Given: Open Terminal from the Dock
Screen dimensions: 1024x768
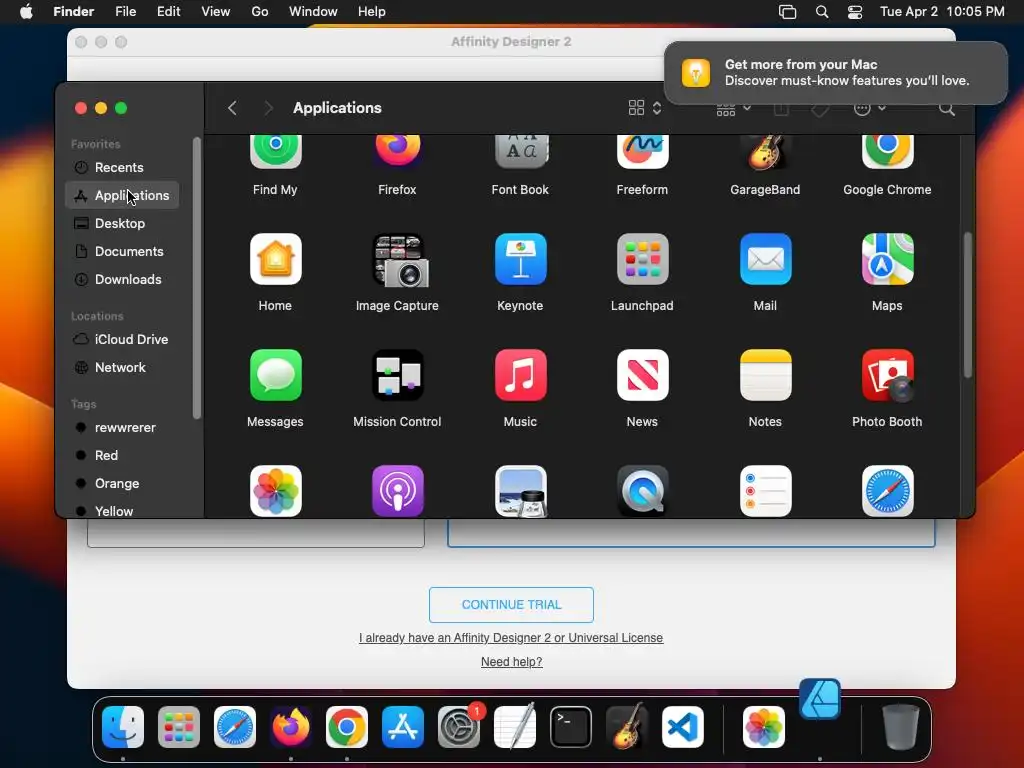Looking at the screenshot, I should [x=571, y=727].
